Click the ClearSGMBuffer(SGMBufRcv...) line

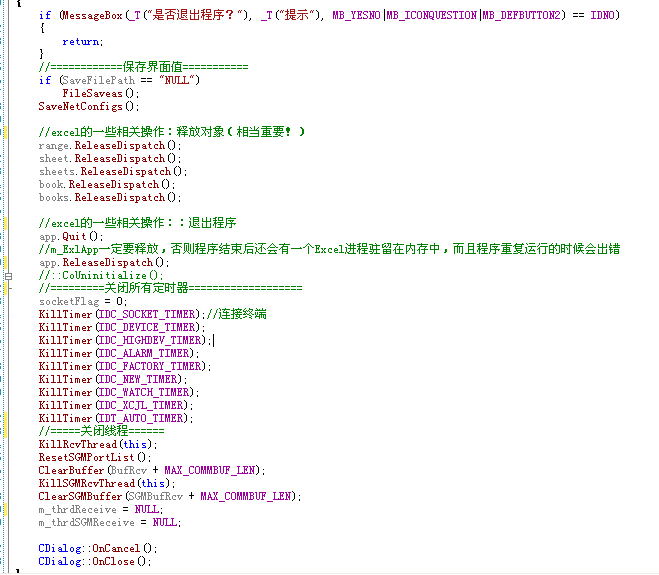click(x=170, y=496)
